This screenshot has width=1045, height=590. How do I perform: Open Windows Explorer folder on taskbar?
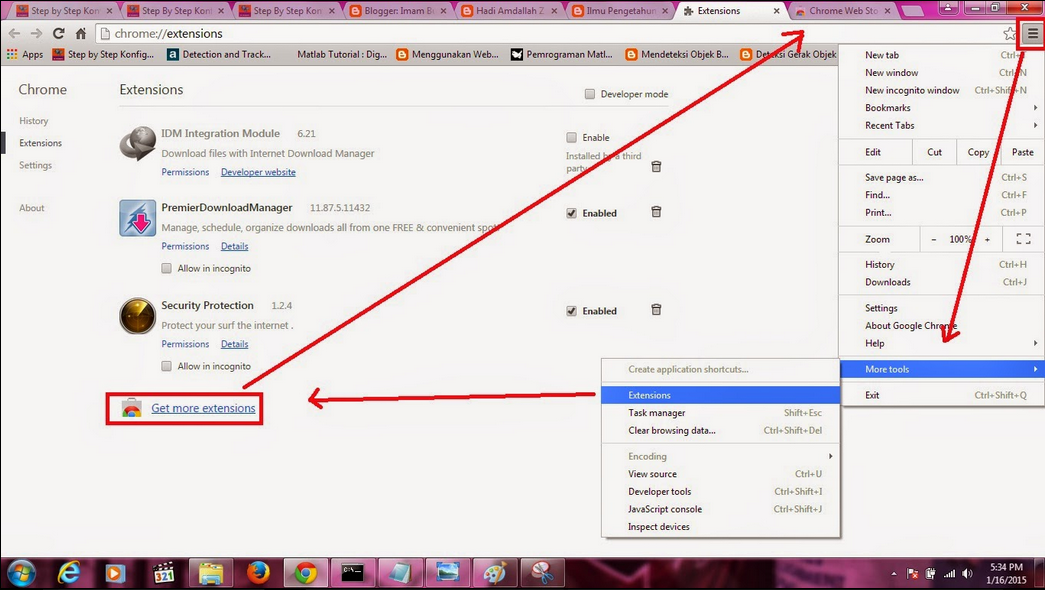[x=211, y=573]
